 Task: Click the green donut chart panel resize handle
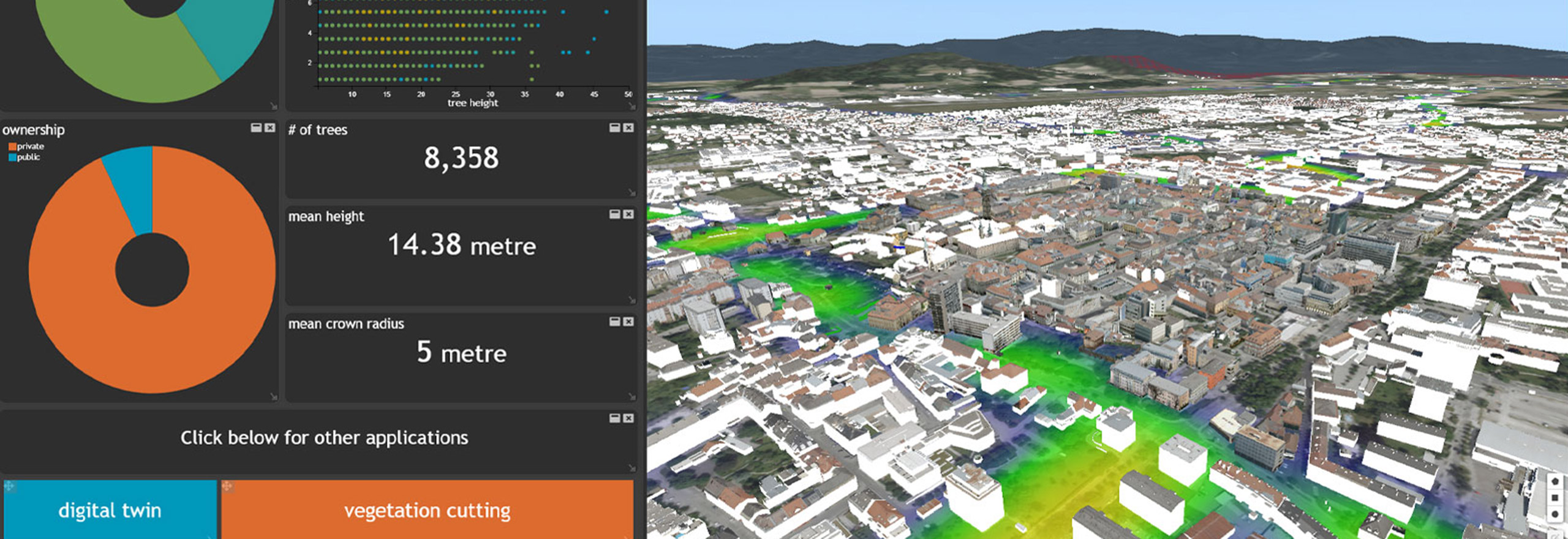point(274,106)
